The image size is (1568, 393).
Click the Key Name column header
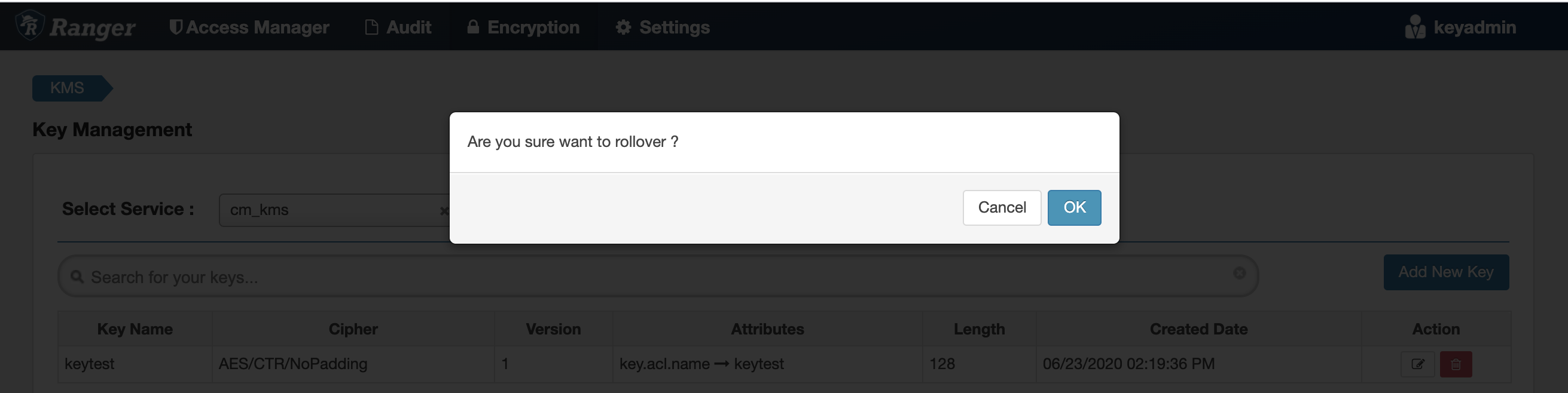pos(135,329)
